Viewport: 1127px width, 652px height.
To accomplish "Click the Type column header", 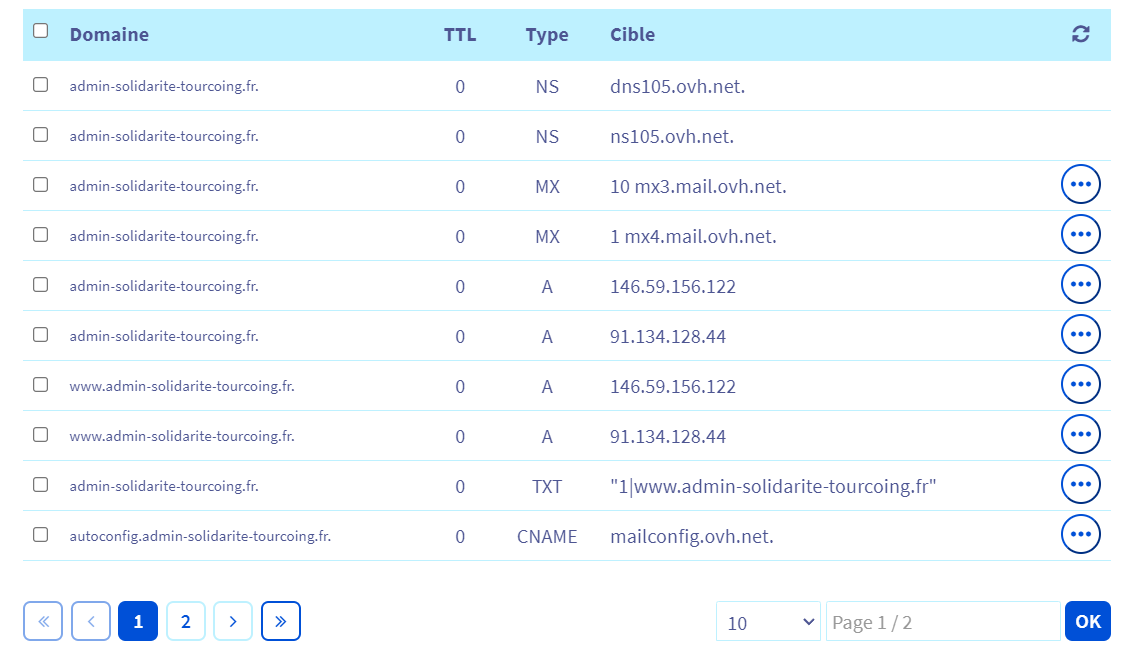I will click(547, 35).
